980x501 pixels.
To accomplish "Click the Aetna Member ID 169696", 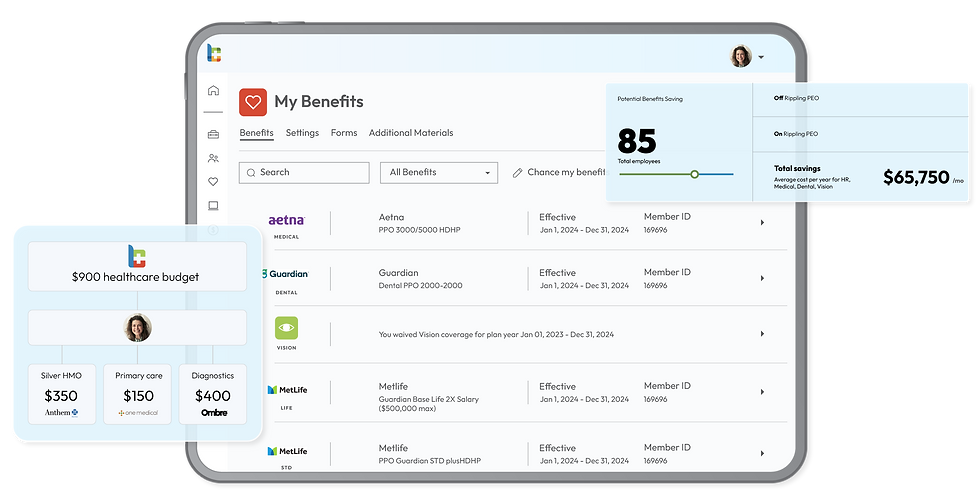I will (x=656, y=230).
